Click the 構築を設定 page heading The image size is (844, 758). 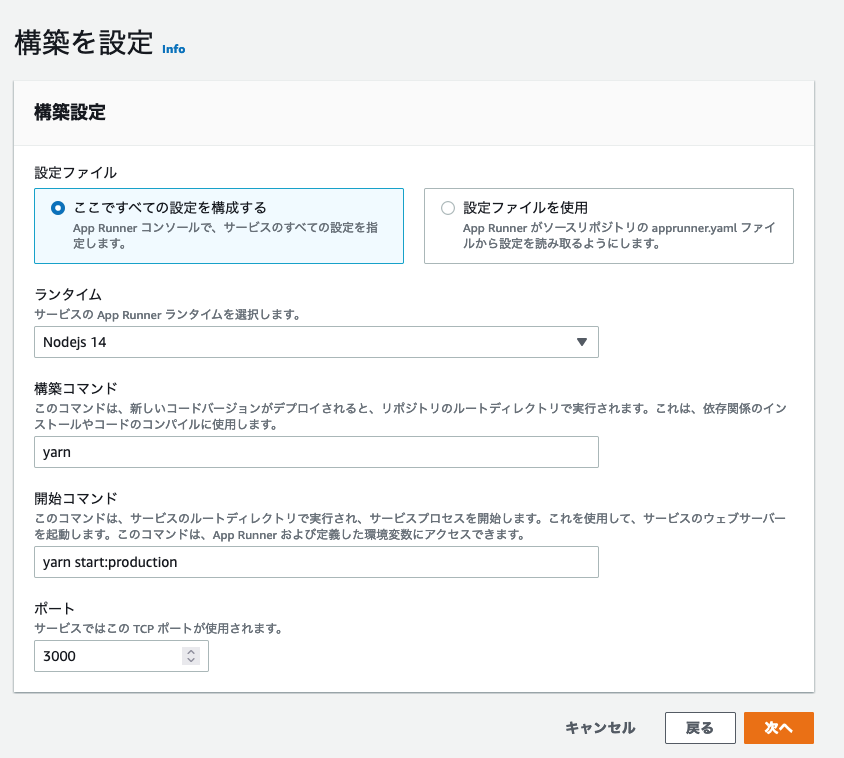coord(84,42)
